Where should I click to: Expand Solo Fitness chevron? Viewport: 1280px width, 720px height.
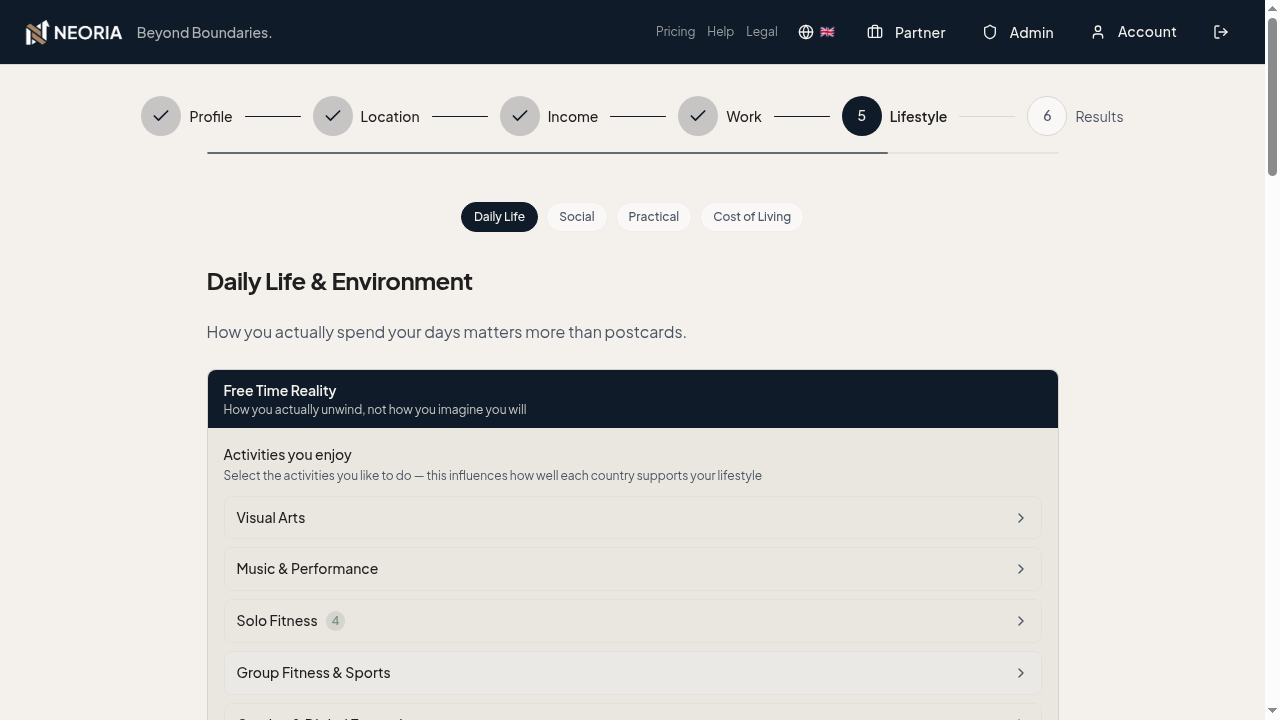coord(1021,621)
